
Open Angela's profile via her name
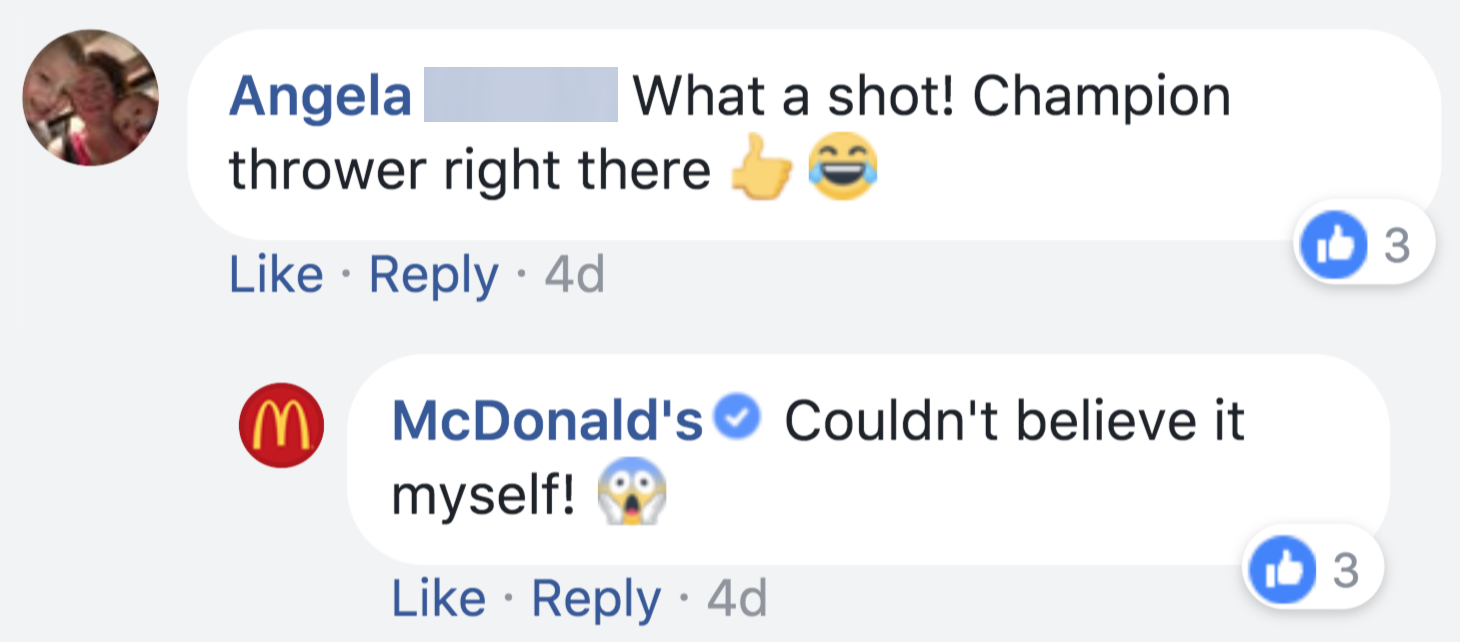point(320,97)
